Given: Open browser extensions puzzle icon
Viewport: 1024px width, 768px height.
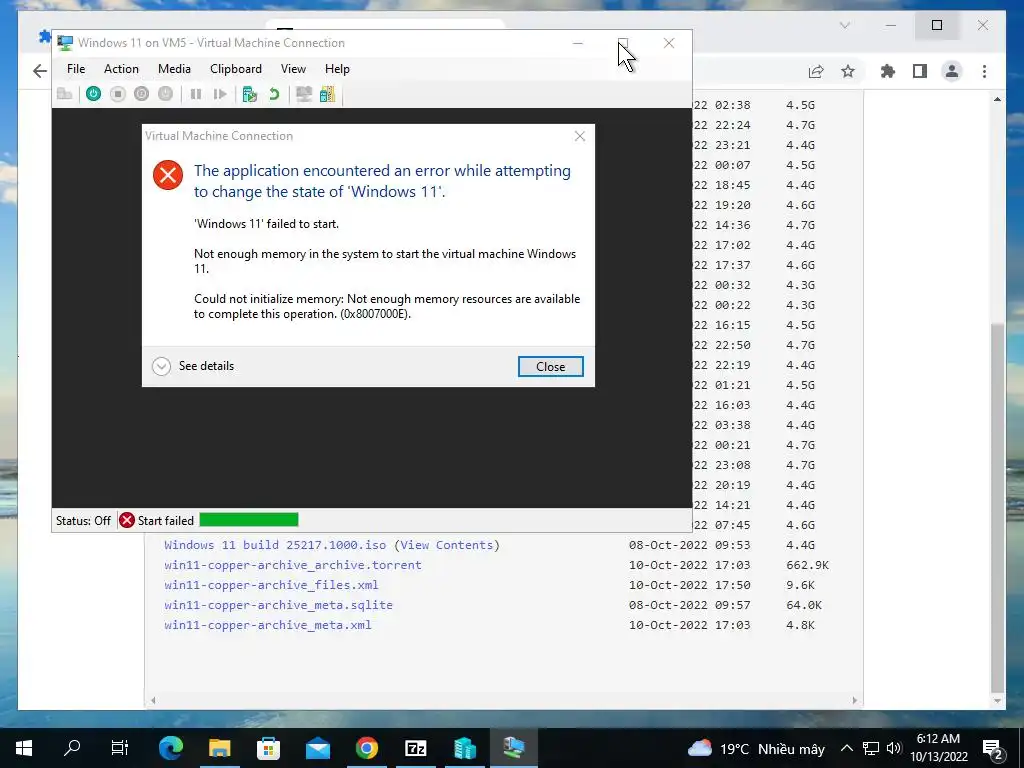Looking at the screenshot, I should click(888, 71).
